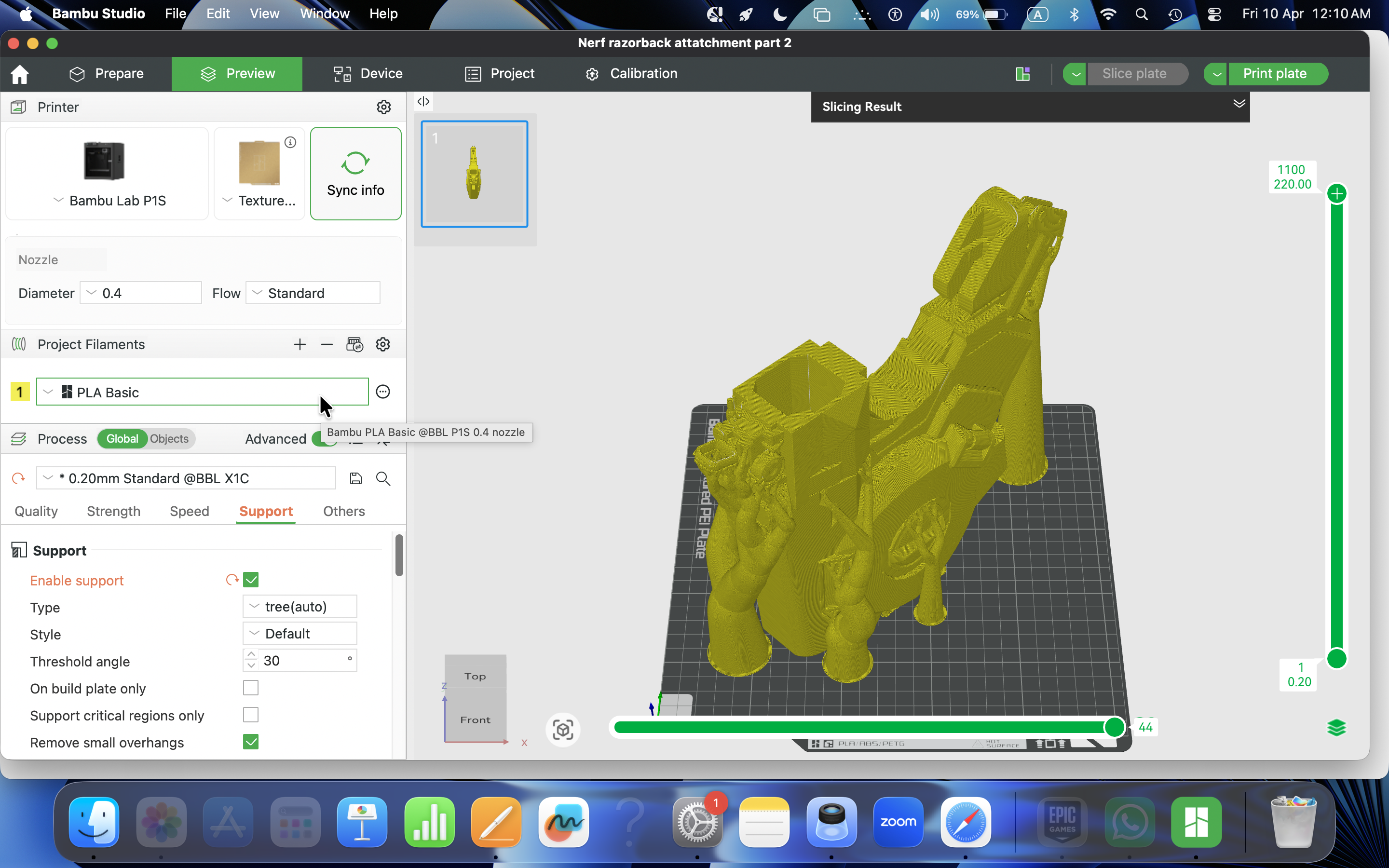
Task: Toggle layer color scheme icon
Action: coord(1337,728)
